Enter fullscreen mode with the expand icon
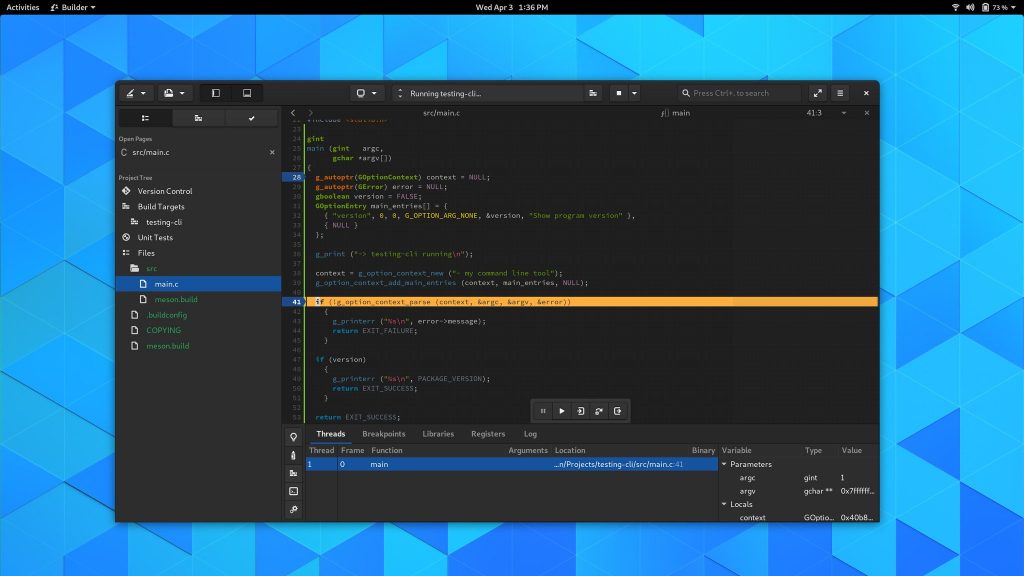 (x=818, y=93)
